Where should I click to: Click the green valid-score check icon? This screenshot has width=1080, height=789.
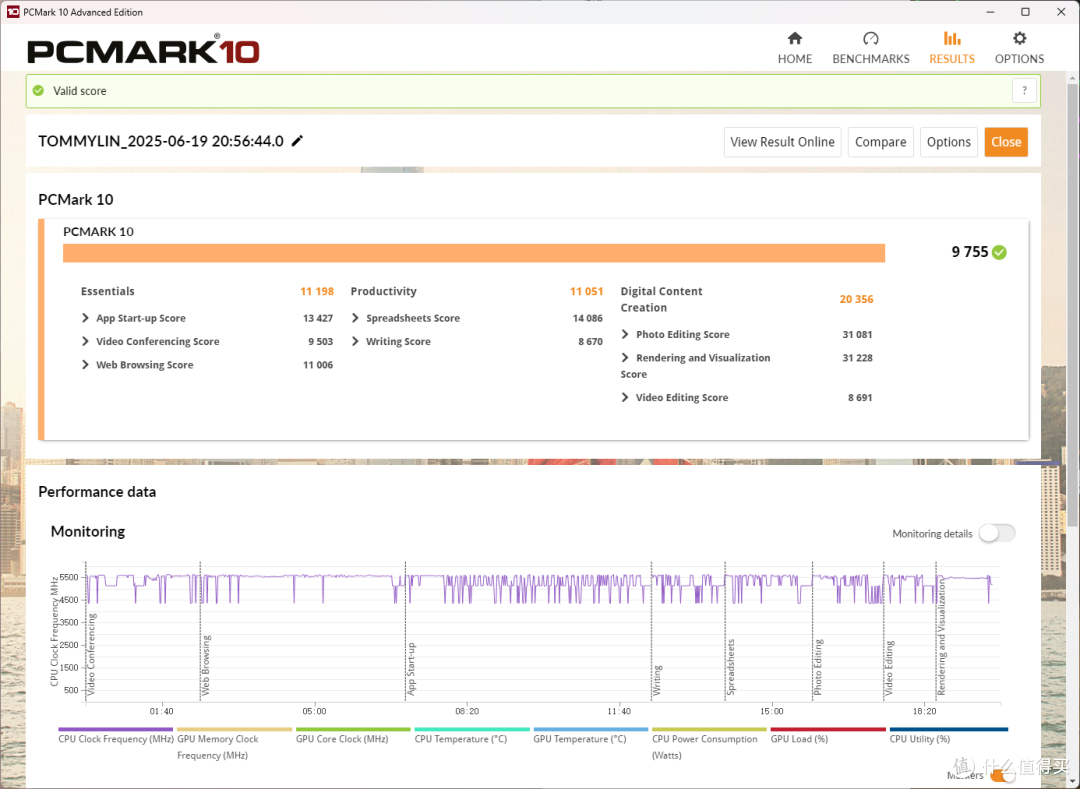[39, 91]
